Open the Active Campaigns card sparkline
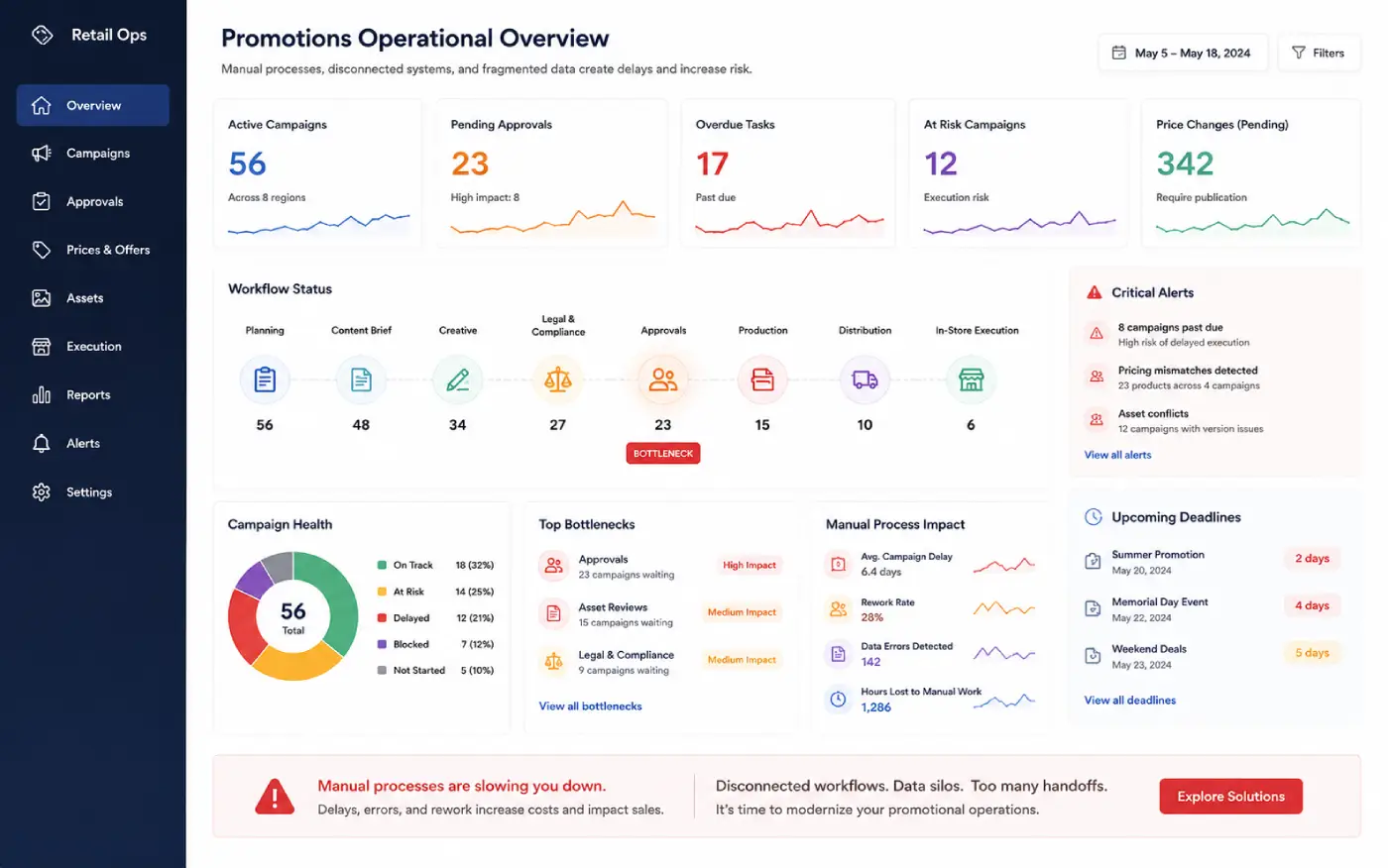1388x868 pixels. 318,223
